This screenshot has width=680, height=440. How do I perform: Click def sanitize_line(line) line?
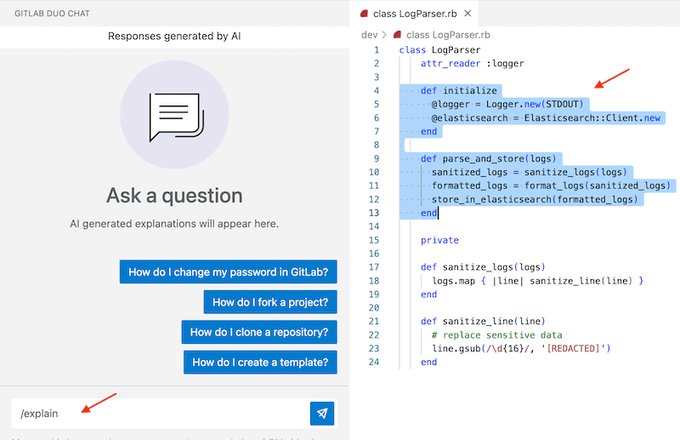point(483,321)
